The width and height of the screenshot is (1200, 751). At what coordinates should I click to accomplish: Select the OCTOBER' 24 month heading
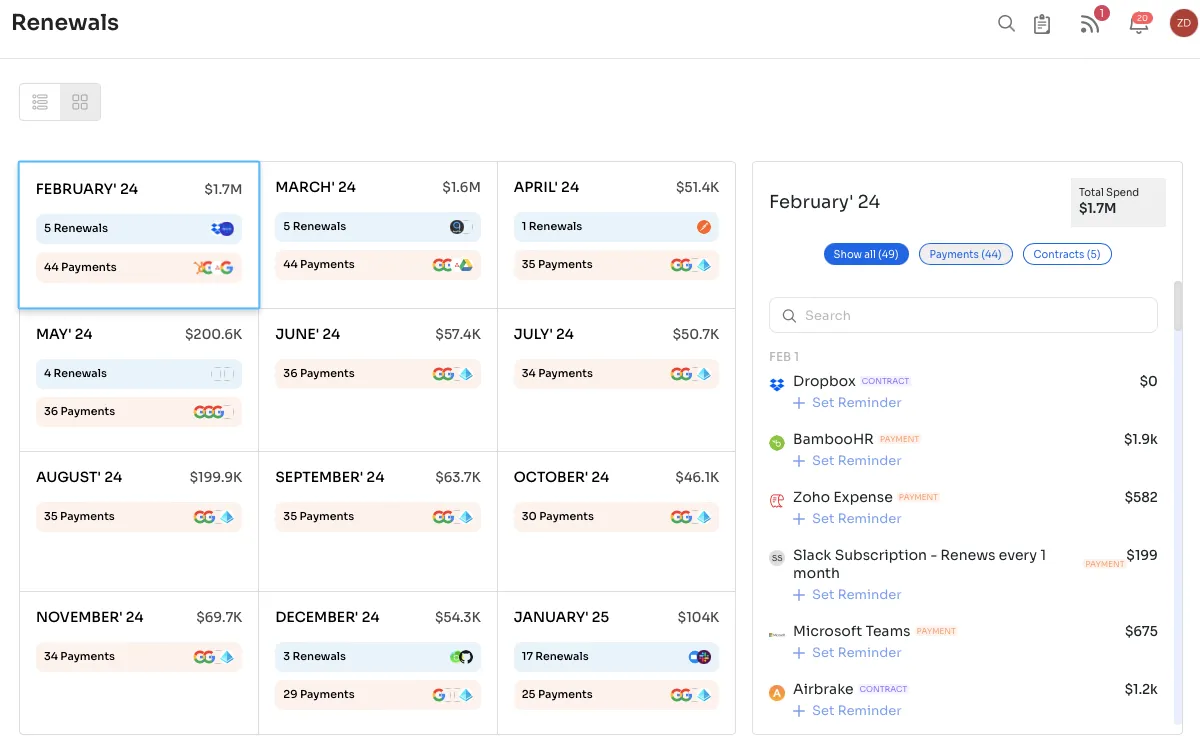[561, 477]
